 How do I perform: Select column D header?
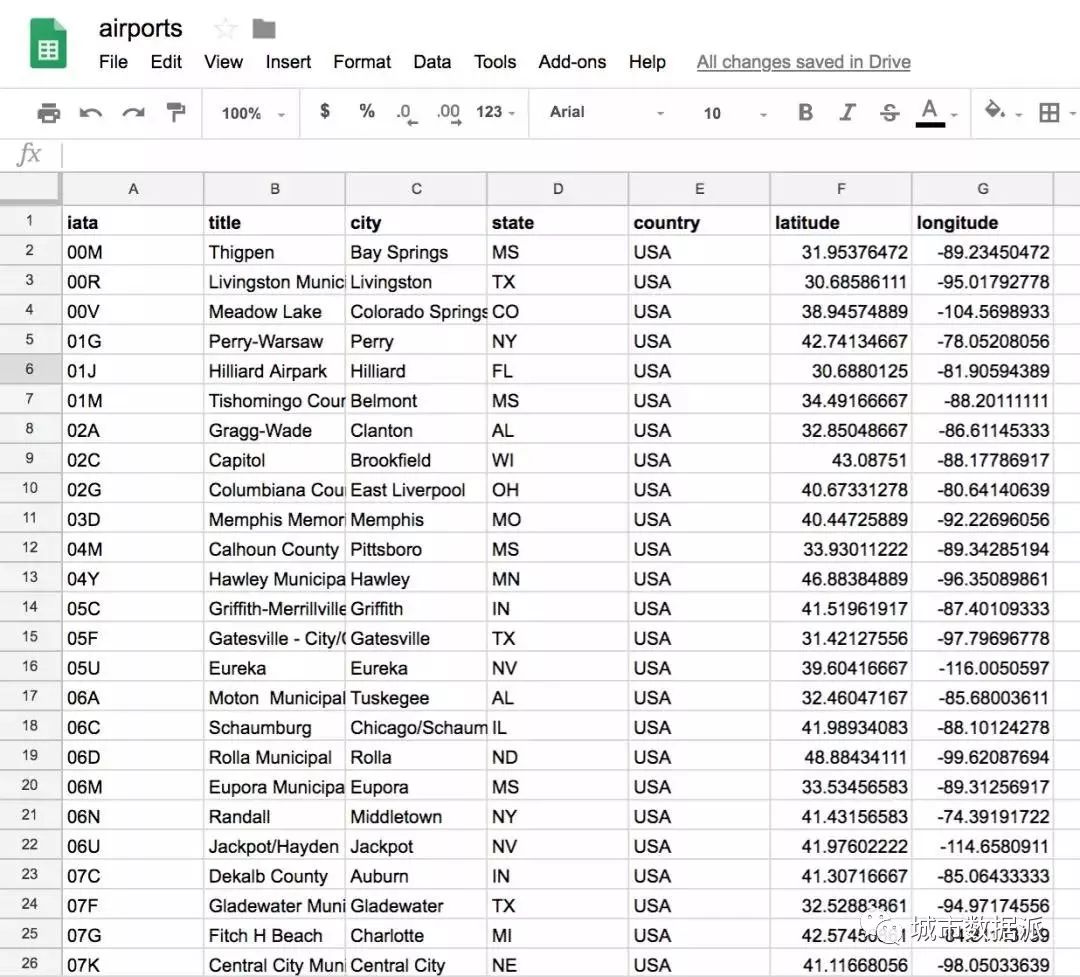(558, 189)
